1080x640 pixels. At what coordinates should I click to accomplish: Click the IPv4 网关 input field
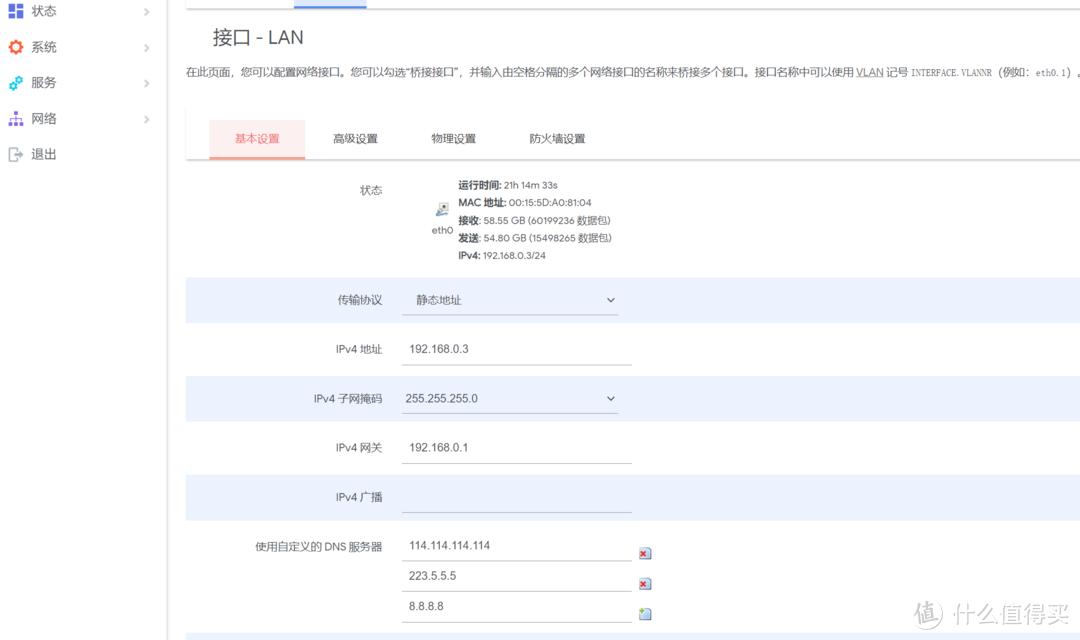[x=515, y=447]
